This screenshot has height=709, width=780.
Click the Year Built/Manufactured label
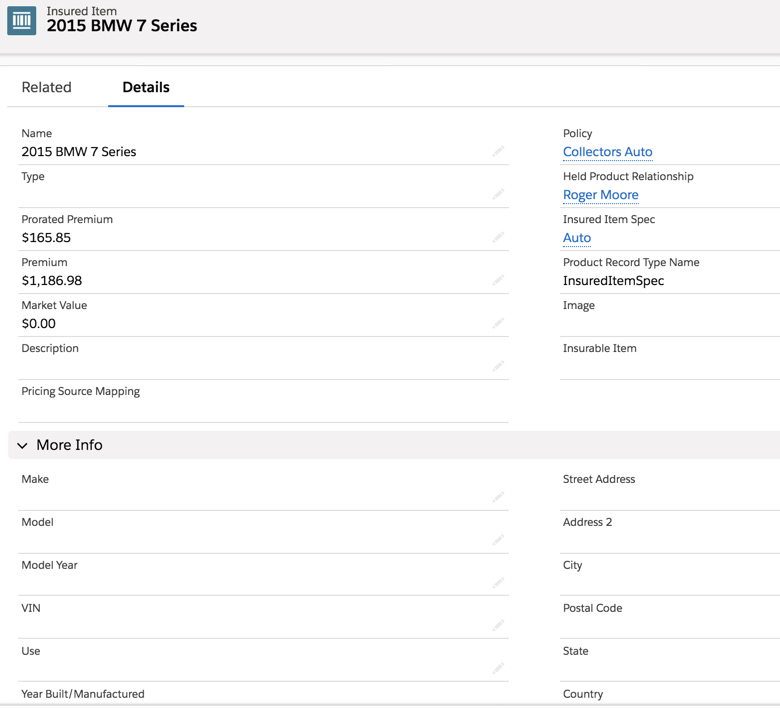click(x=83, y=694)
